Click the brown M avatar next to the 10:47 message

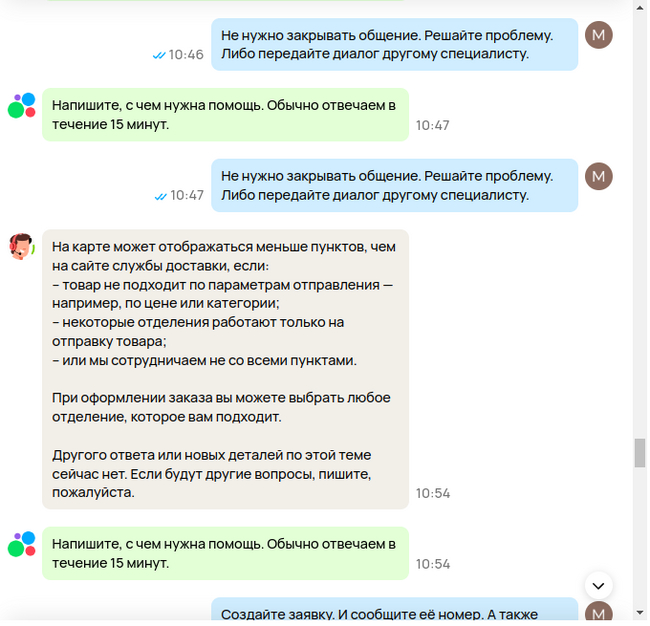click(601, 177)
